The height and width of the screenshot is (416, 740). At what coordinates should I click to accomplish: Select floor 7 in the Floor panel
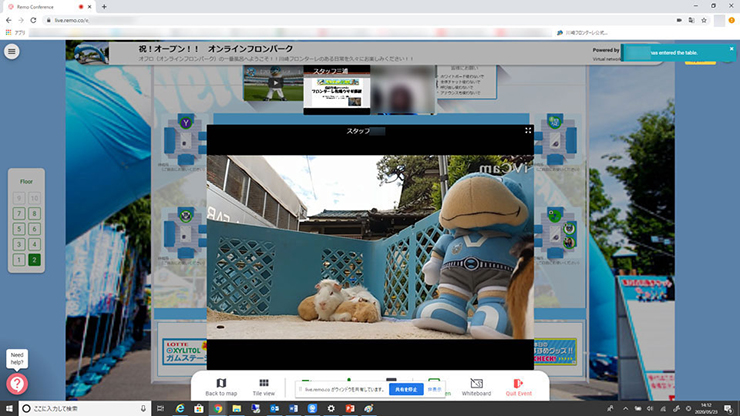19,213
